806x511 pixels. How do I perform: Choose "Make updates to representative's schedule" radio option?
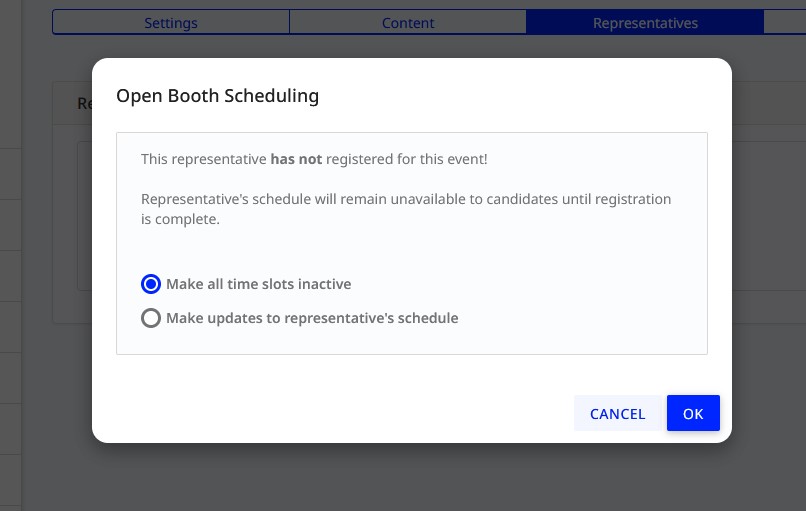(x=151, y=318)
